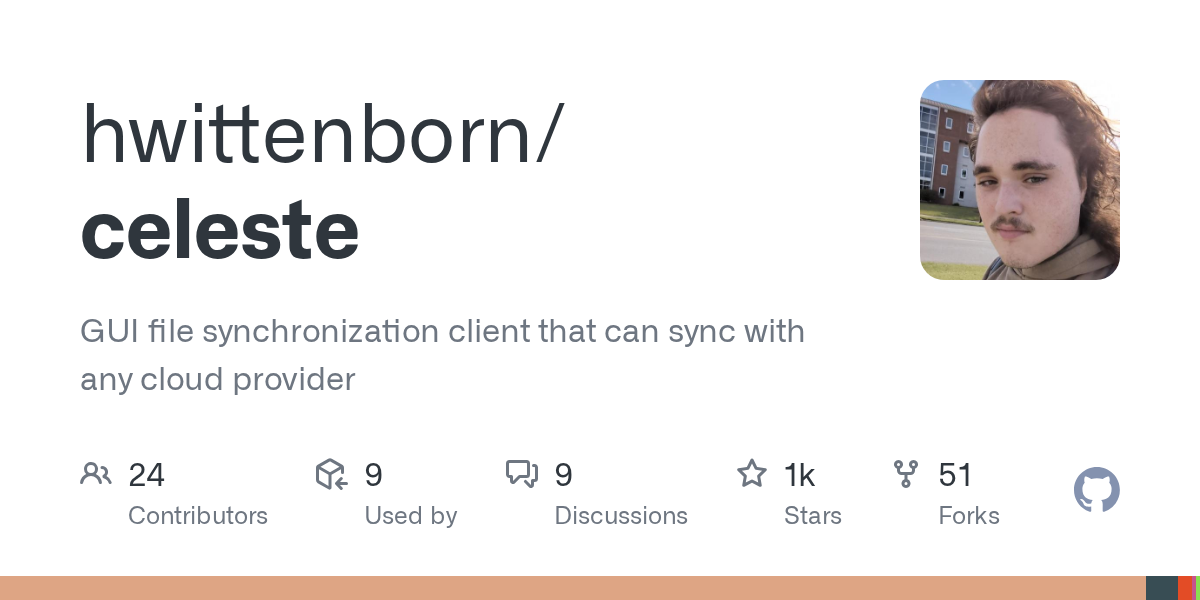
Task: Click the Forks branch icon
Action: 906,474
